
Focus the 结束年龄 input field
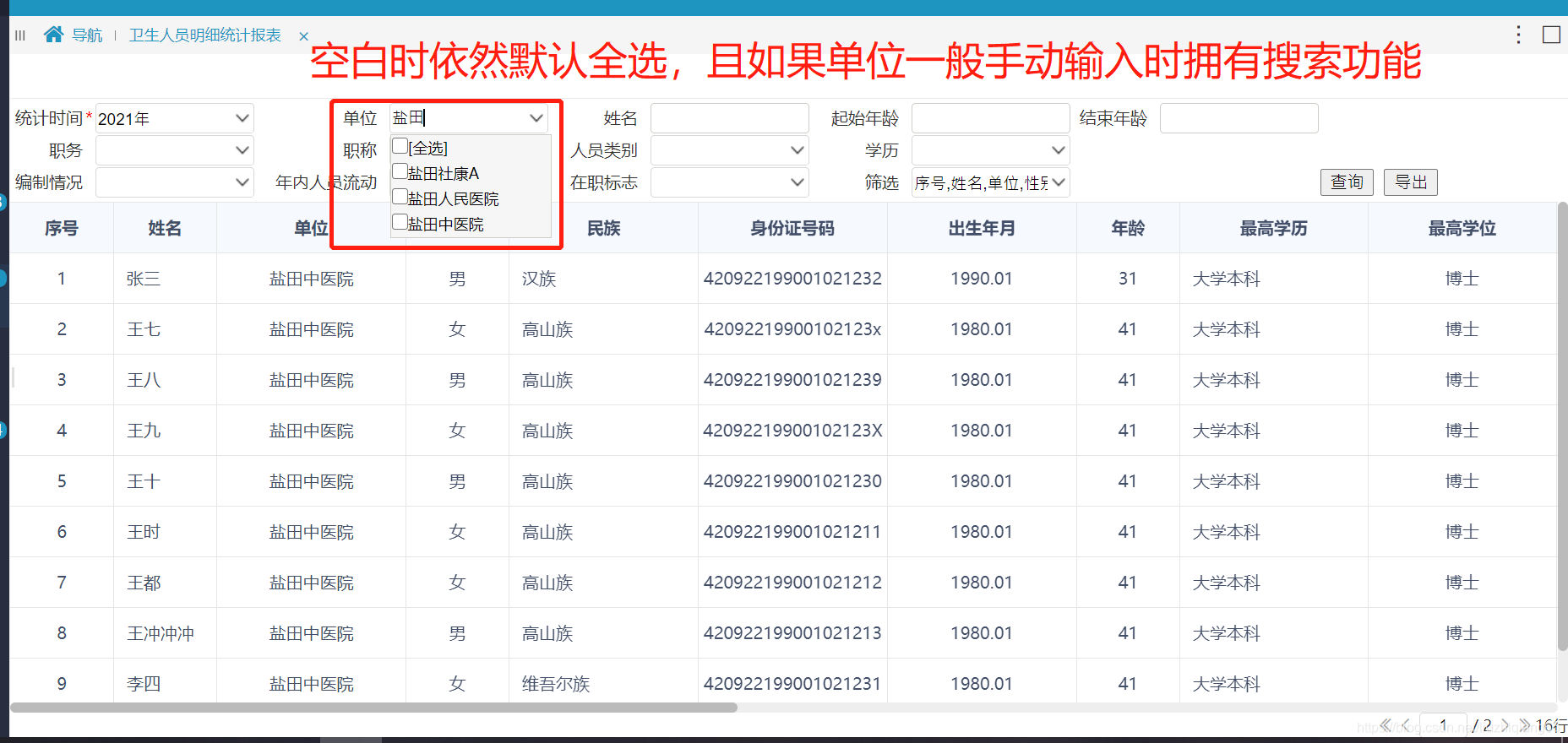click(1239, 118)
